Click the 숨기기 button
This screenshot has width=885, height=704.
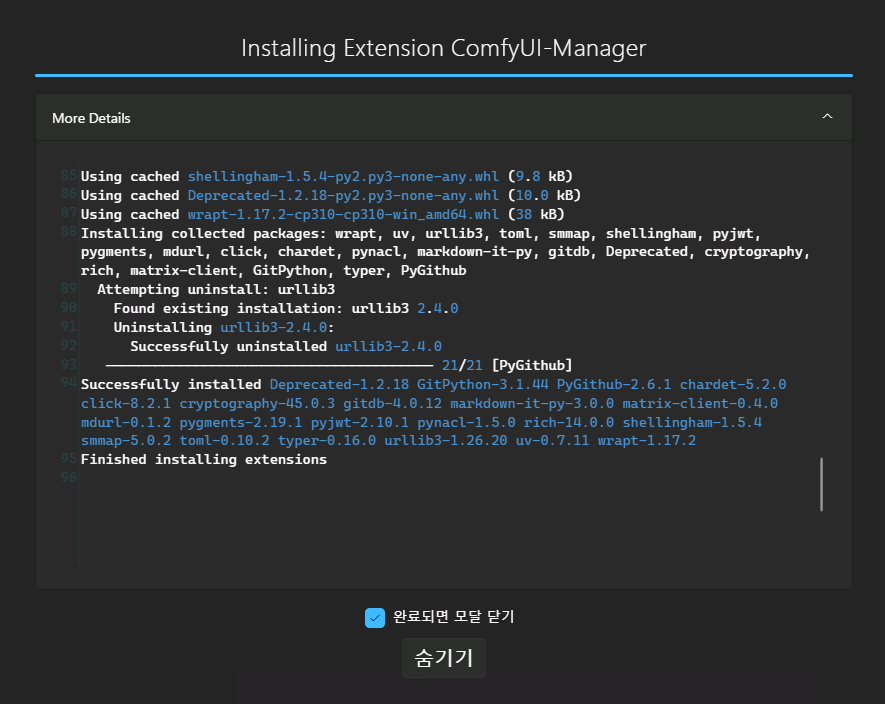443,658
